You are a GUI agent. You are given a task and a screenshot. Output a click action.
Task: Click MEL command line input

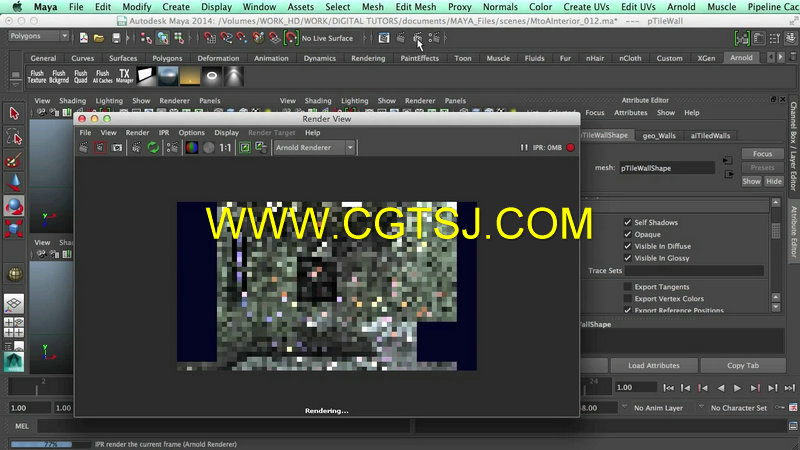click(224, 426)
